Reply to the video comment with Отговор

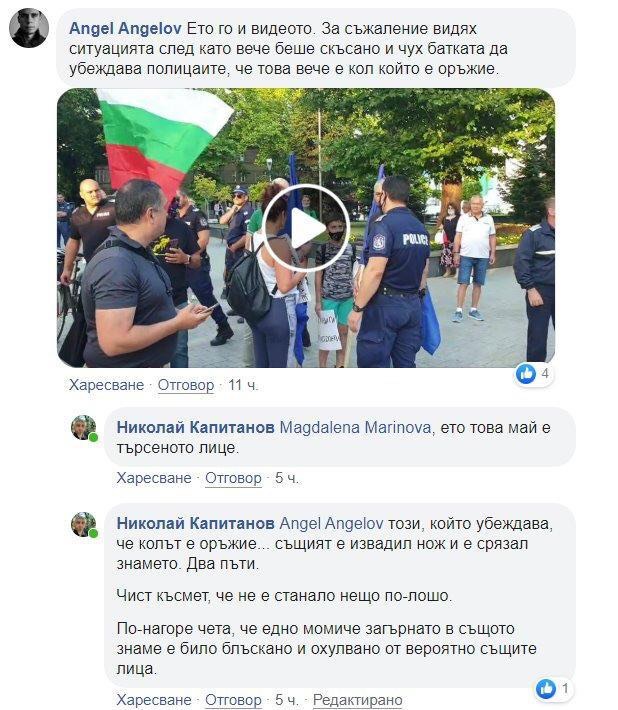point(186,385)
